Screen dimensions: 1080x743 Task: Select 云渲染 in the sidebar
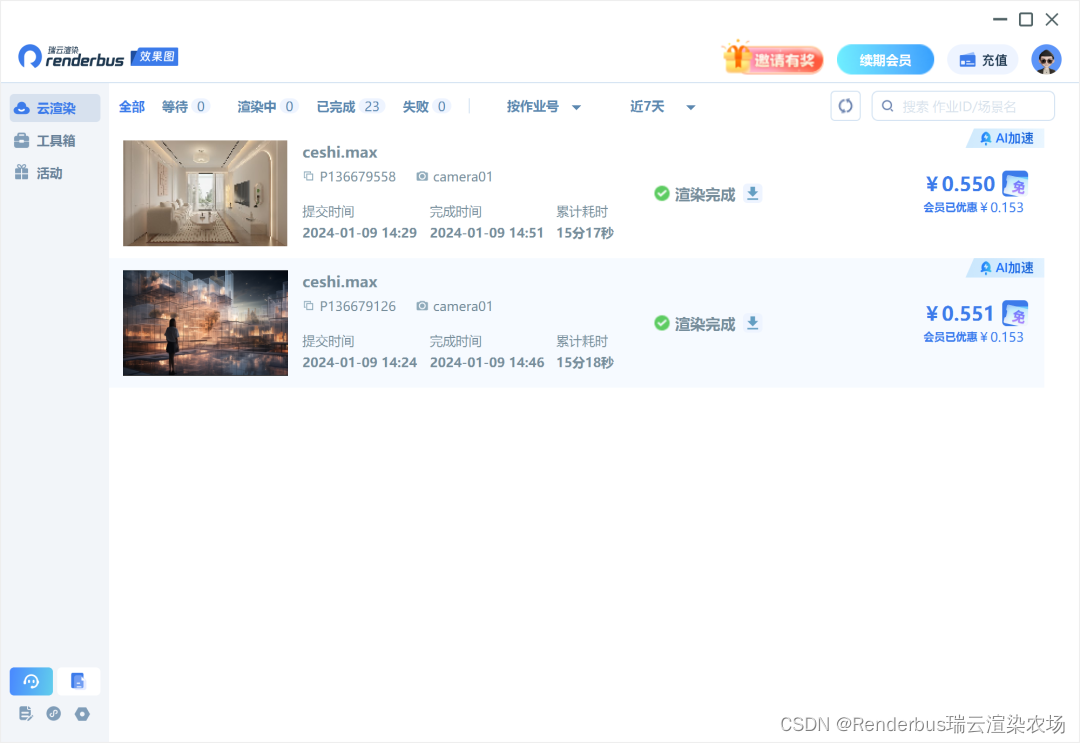tap(55, 108)
